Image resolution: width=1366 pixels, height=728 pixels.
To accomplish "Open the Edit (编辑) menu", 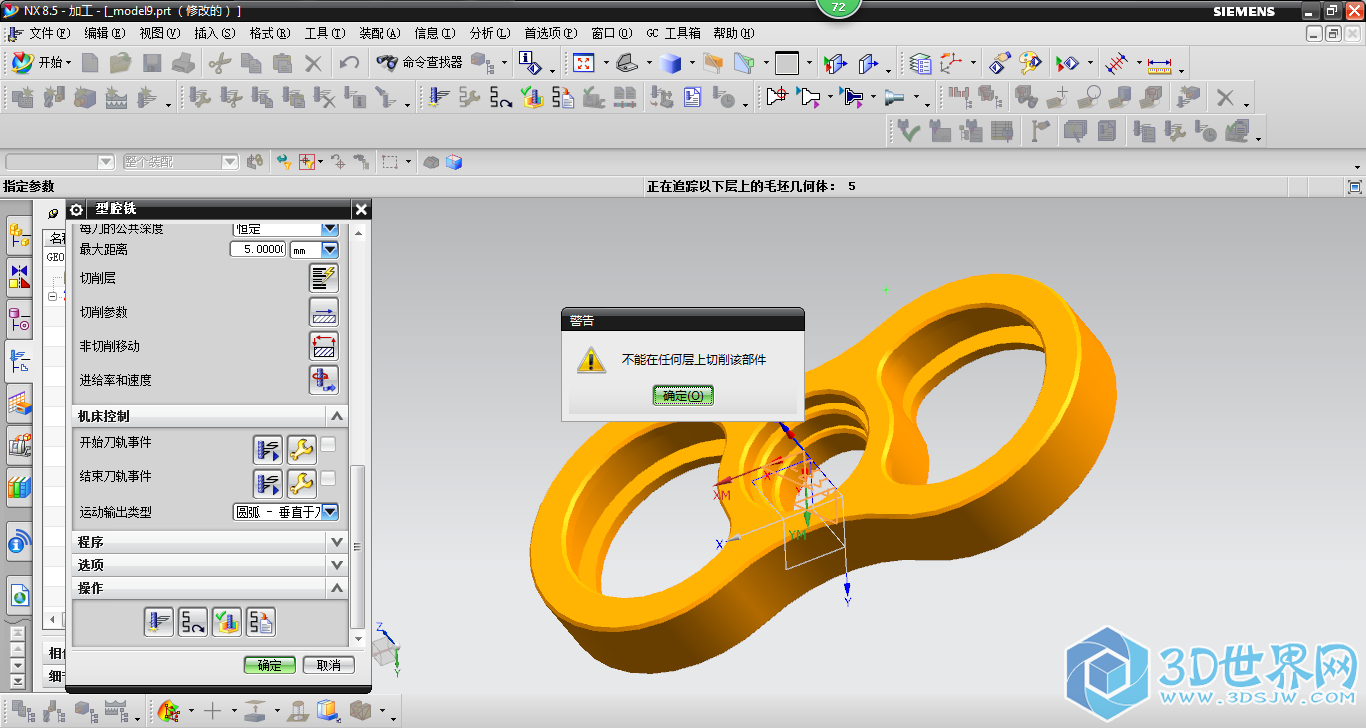I will tap(105, 33).
